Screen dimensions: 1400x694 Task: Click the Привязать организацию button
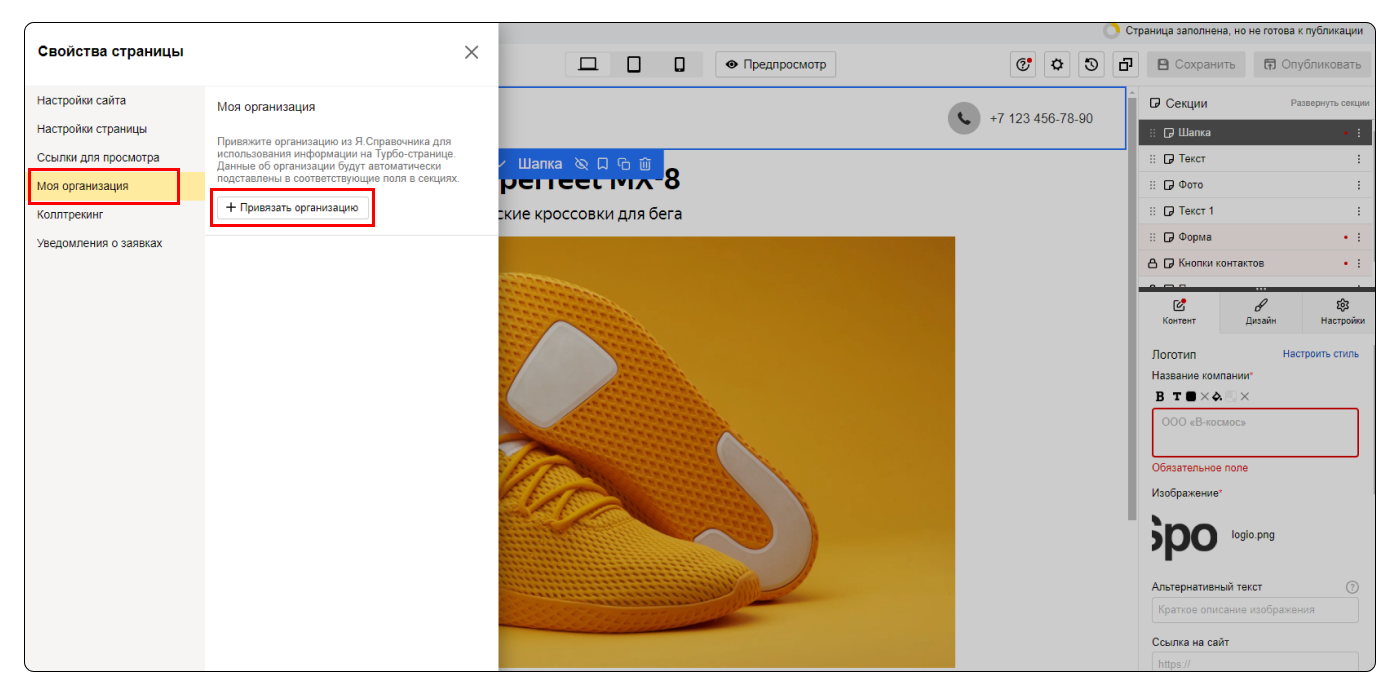[293, 207]
